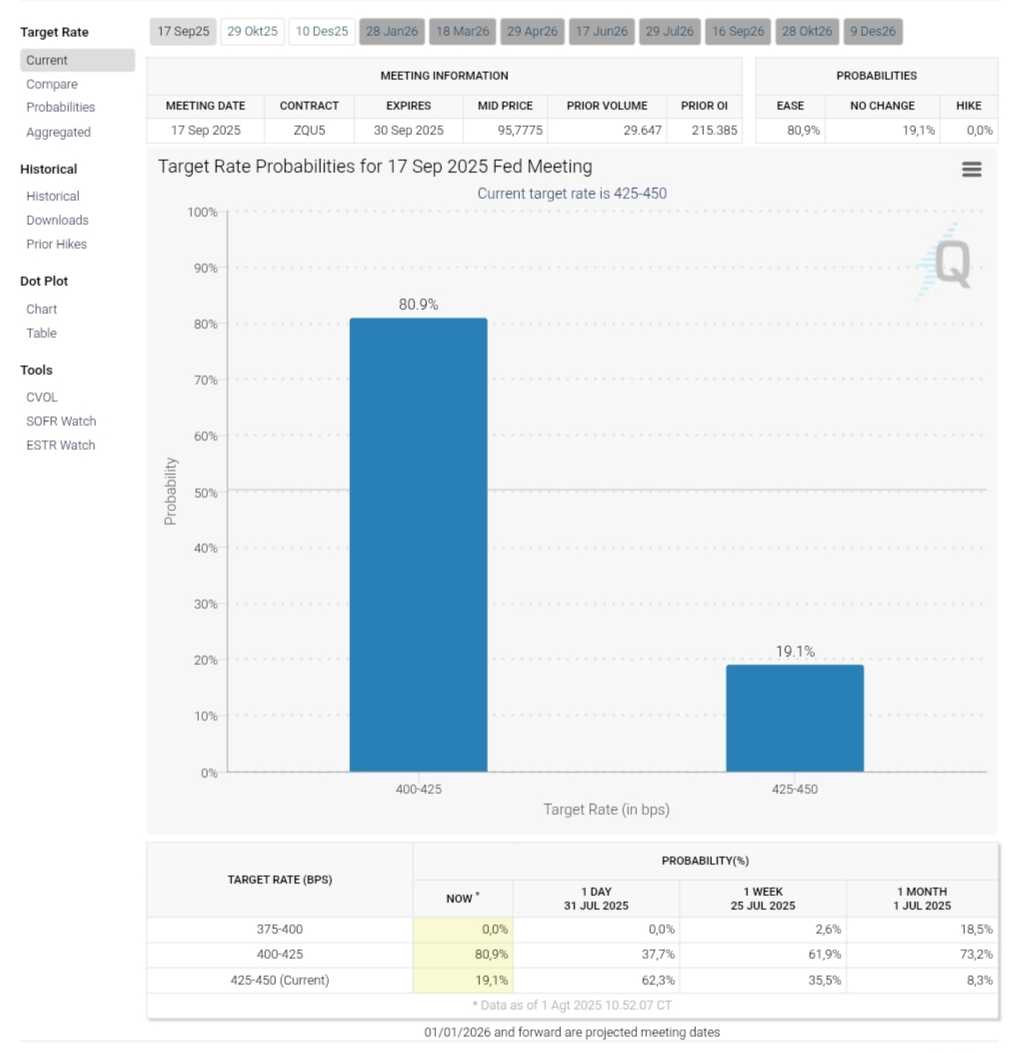Open Downloads in the sidebar
This screenshot has height=1054, width=1031.
tap(57, 220)
